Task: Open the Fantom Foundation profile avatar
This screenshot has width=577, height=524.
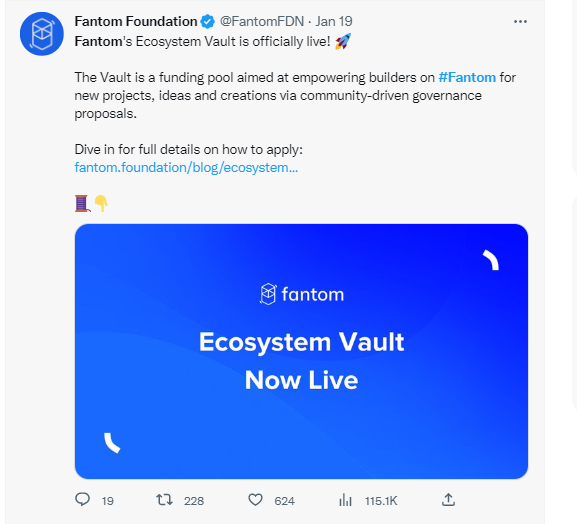Action: 42,34
